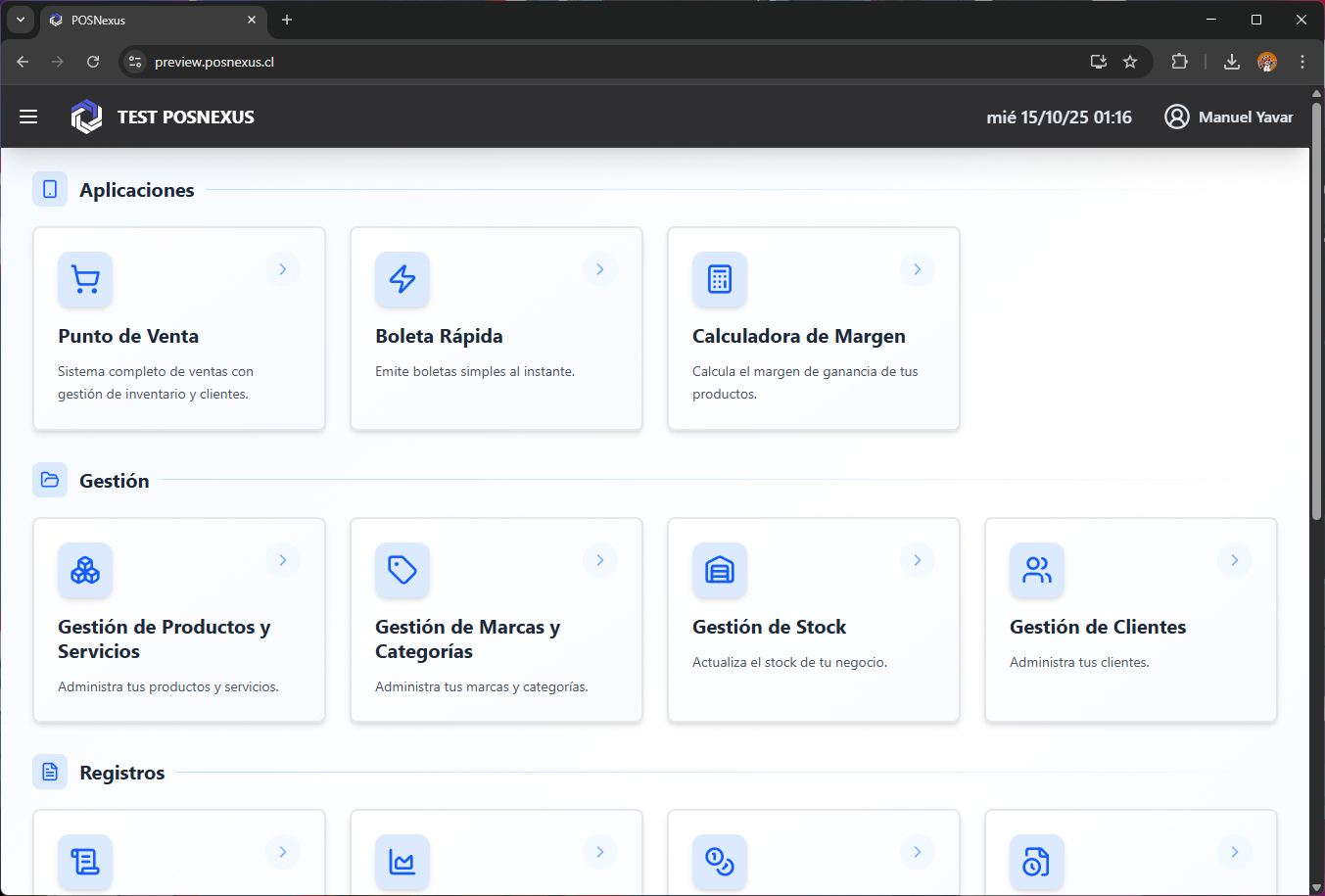
Task: Open the Calculadora de Margen card title
Action: (x=798, y=336)
